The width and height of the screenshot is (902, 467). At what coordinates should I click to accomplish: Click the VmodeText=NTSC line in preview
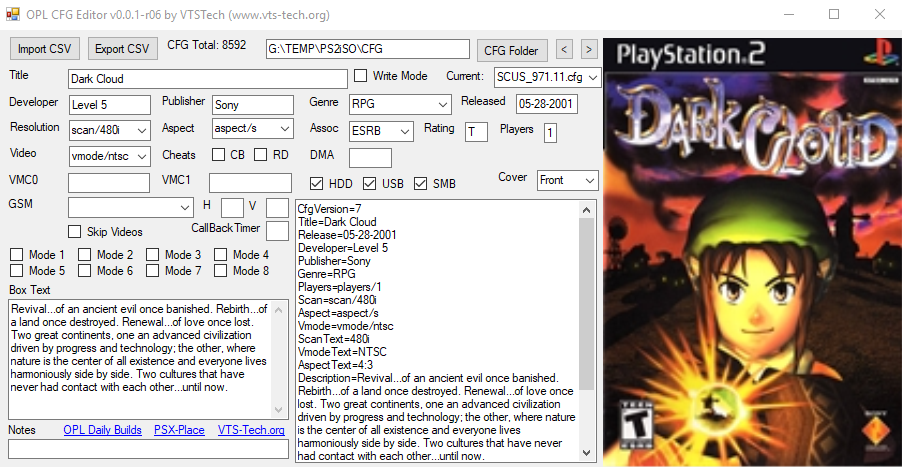coord(342,352)
